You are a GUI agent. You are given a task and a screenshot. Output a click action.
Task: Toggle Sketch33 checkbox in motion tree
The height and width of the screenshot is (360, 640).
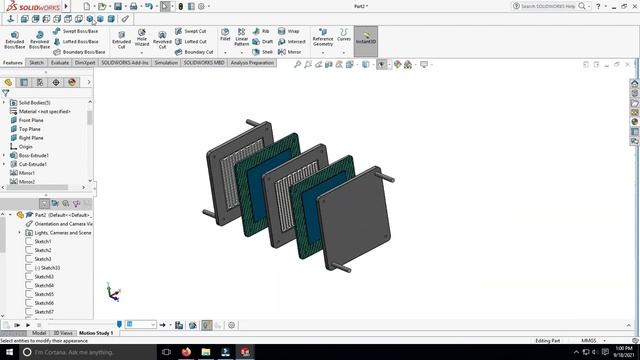[x=29, y=268]
